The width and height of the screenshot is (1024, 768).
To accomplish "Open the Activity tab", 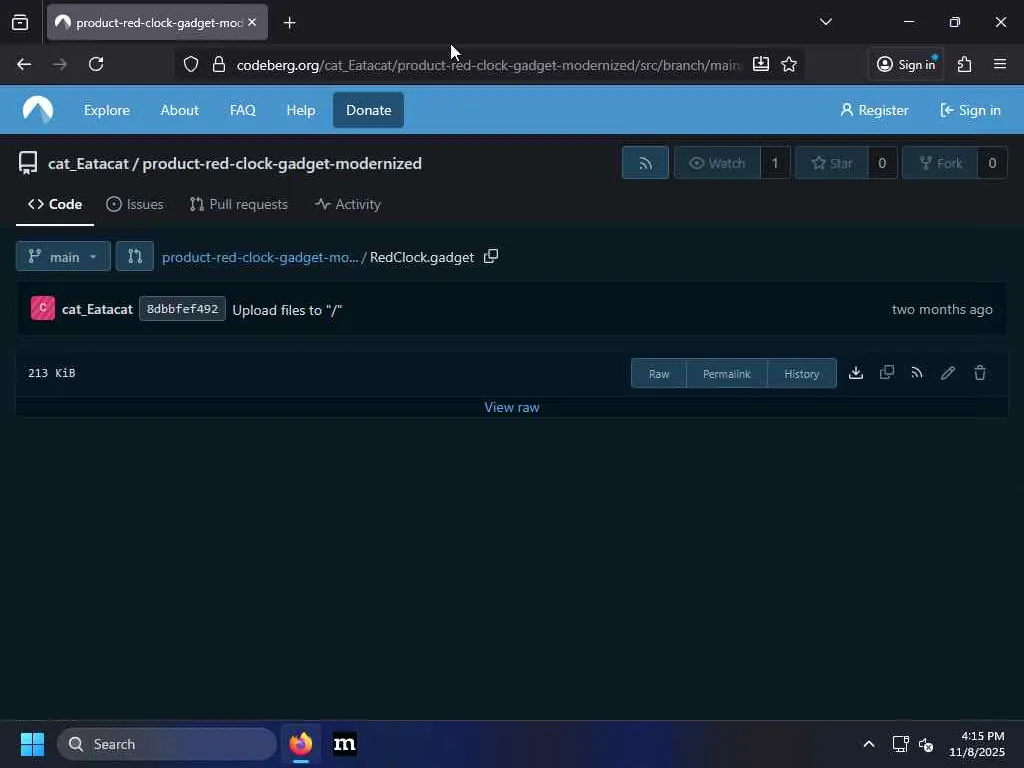I will [x=347, y=204].
